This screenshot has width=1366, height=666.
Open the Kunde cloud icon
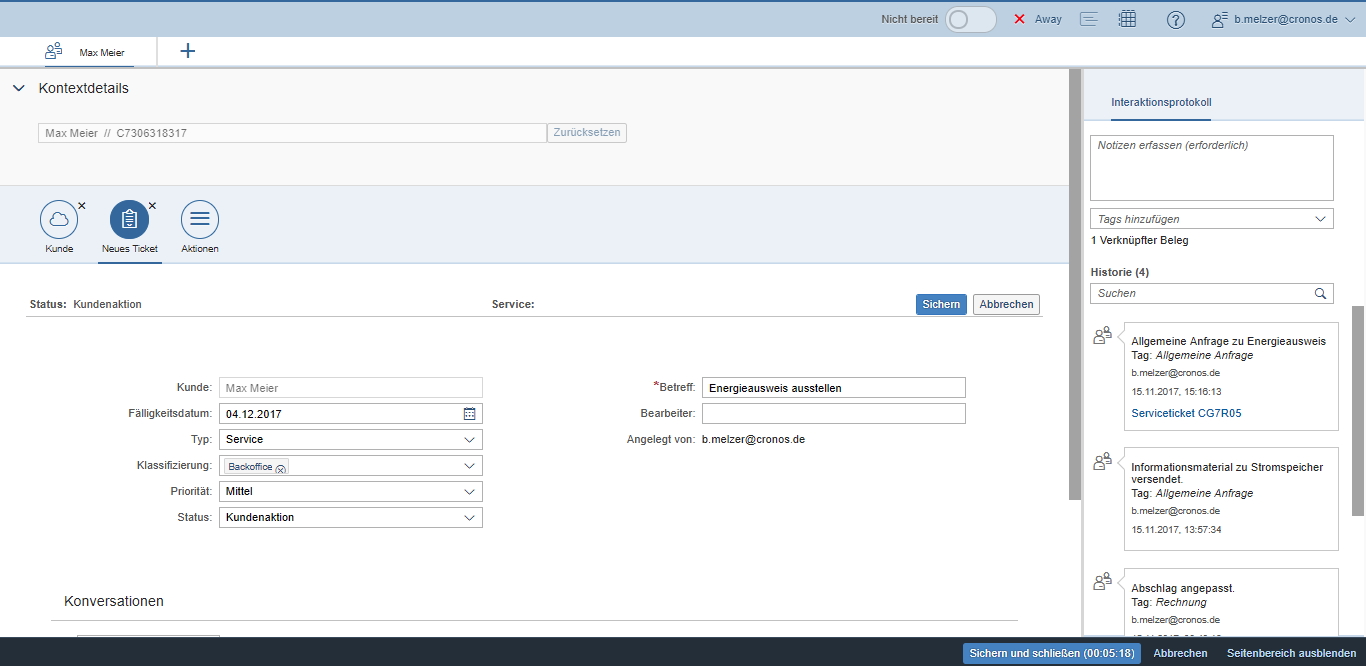click(59, 219)
